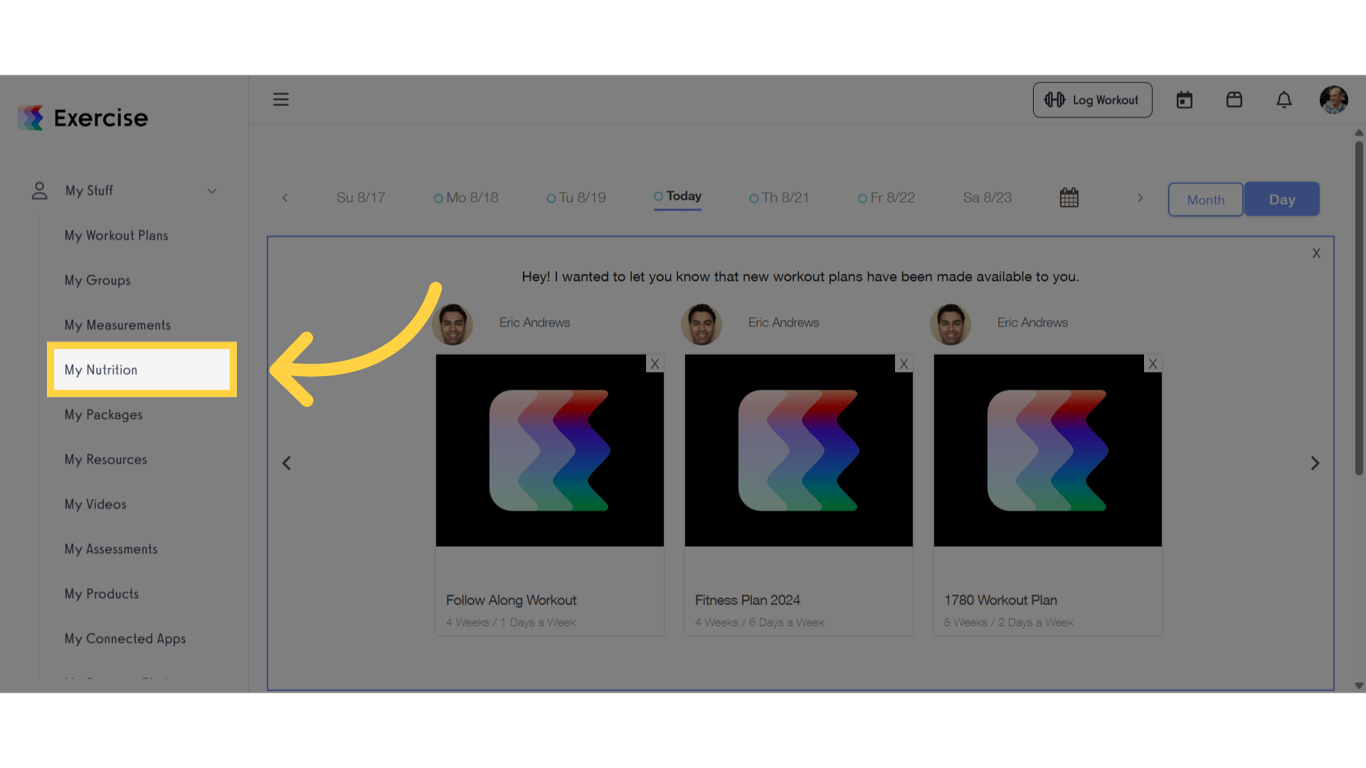Click the Follow Along Workout title
The width and height of the screenshot is (1366, 768).
tap(511, 600)
